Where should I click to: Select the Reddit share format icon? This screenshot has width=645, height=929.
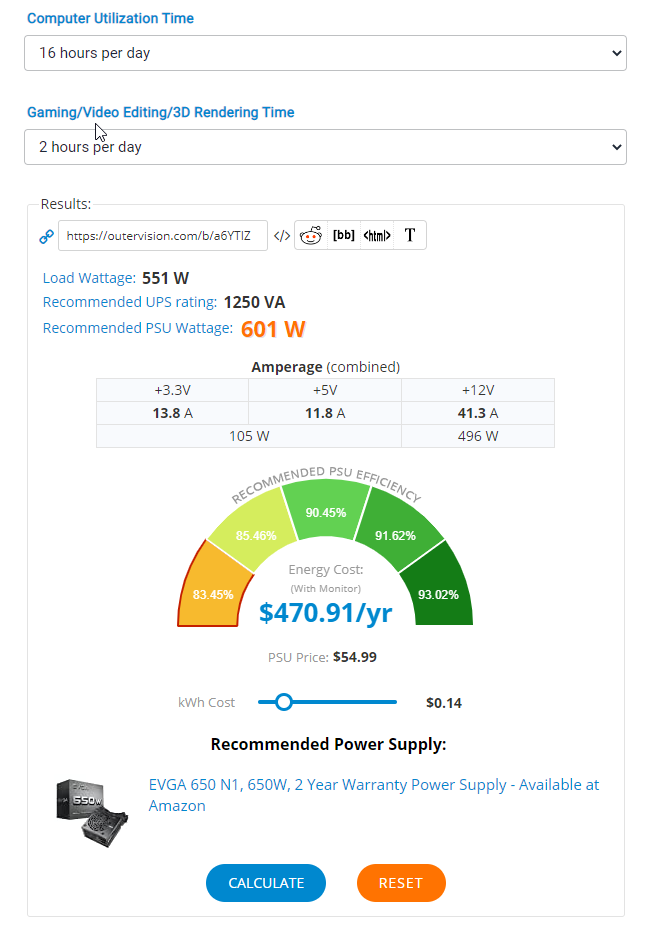click(311, 236)
